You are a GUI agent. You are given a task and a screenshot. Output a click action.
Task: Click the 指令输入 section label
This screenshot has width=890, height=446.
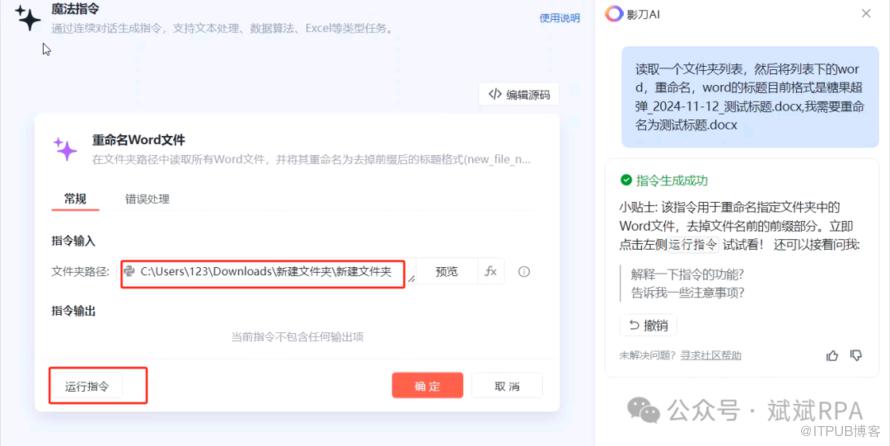tap(73, 241)
